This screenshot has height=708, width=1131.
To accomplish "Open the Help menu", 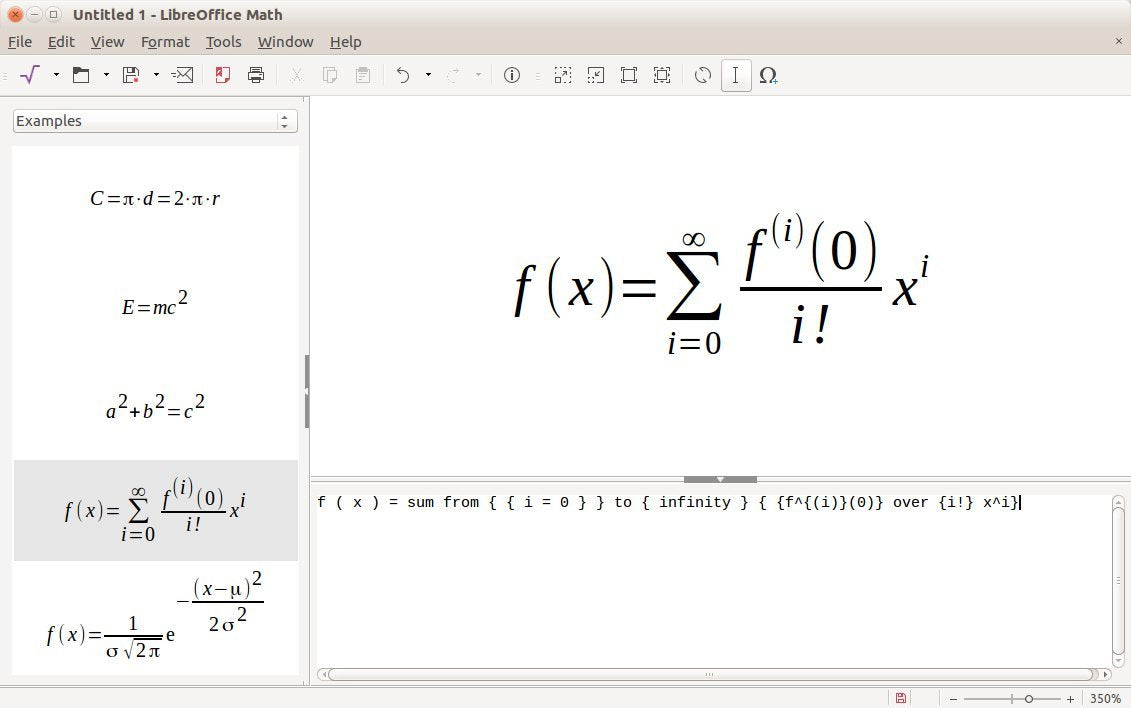I will 346,42.
